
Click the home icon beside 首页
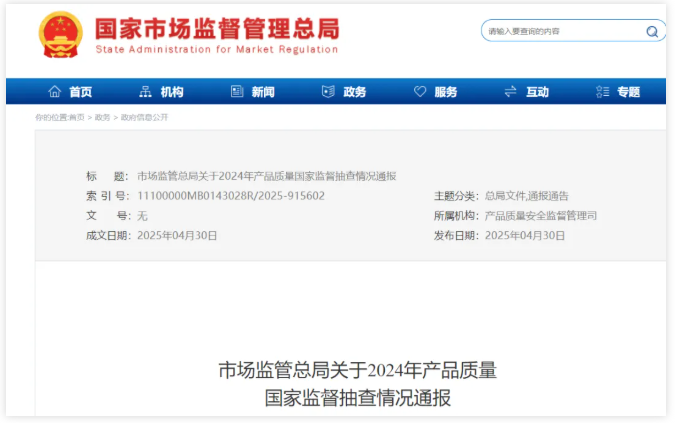(55, 91)
